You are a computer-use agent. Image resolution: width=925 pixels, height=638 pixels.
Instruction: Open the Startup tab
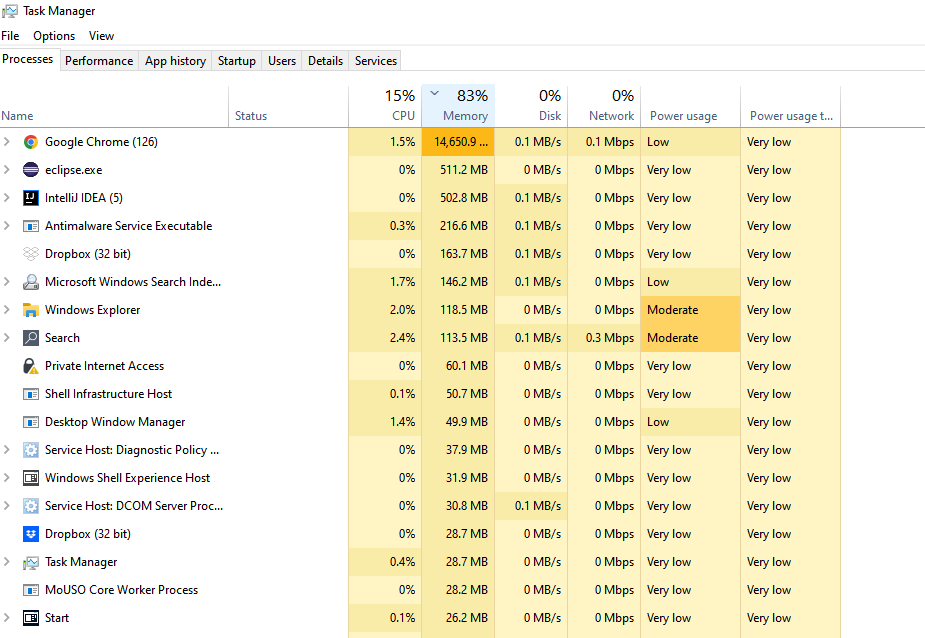237,61
